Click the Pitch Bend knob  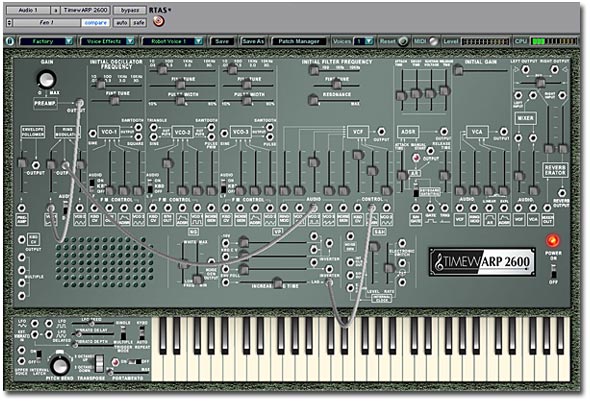tap(60, 365)
